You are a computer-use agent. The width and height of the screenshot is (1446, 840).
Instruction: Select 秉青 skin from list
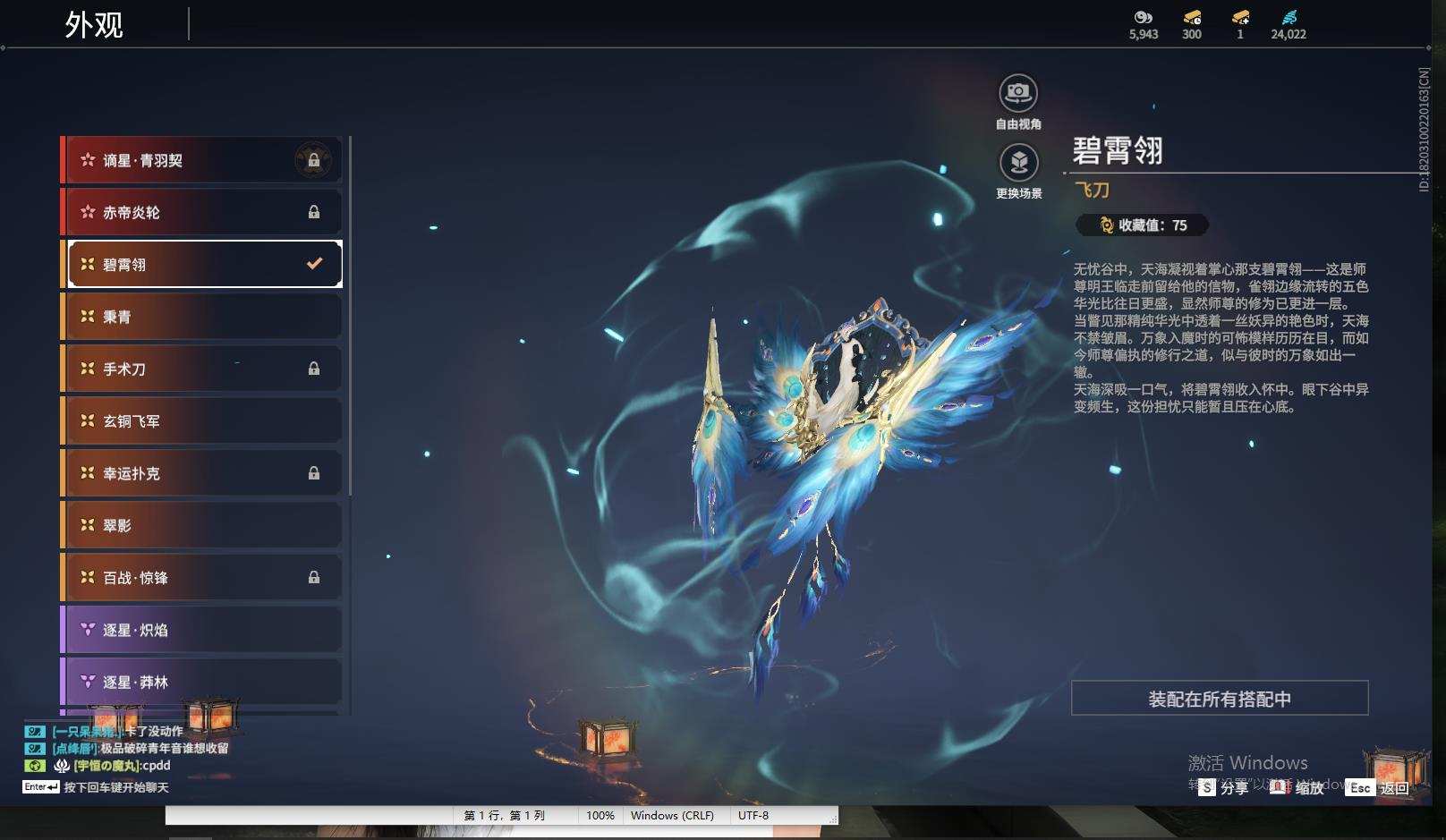[201, 316]
